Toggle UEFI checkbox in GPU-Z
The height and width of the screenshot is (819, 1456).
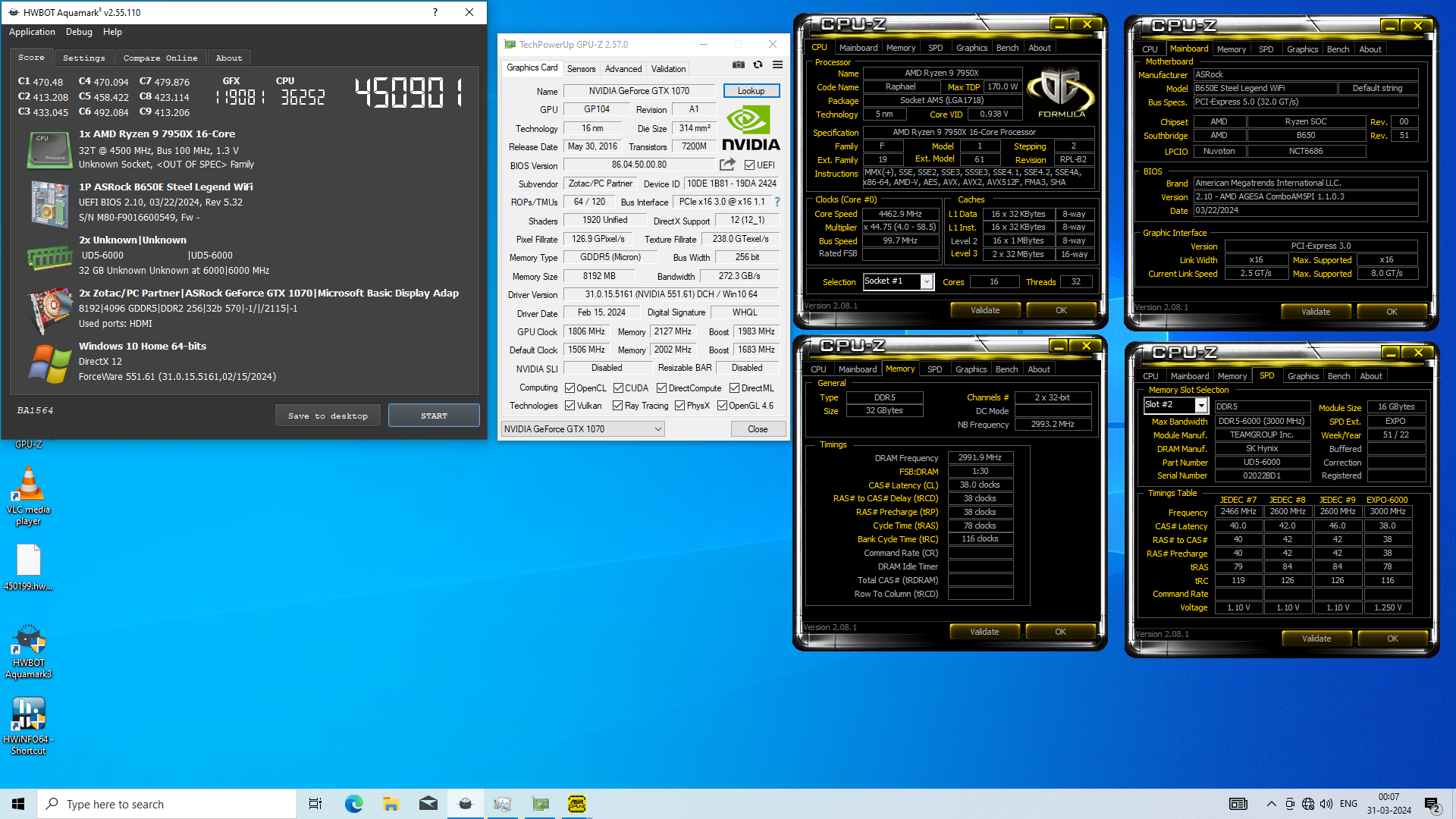pyautogui.click(x=749, y=165)
